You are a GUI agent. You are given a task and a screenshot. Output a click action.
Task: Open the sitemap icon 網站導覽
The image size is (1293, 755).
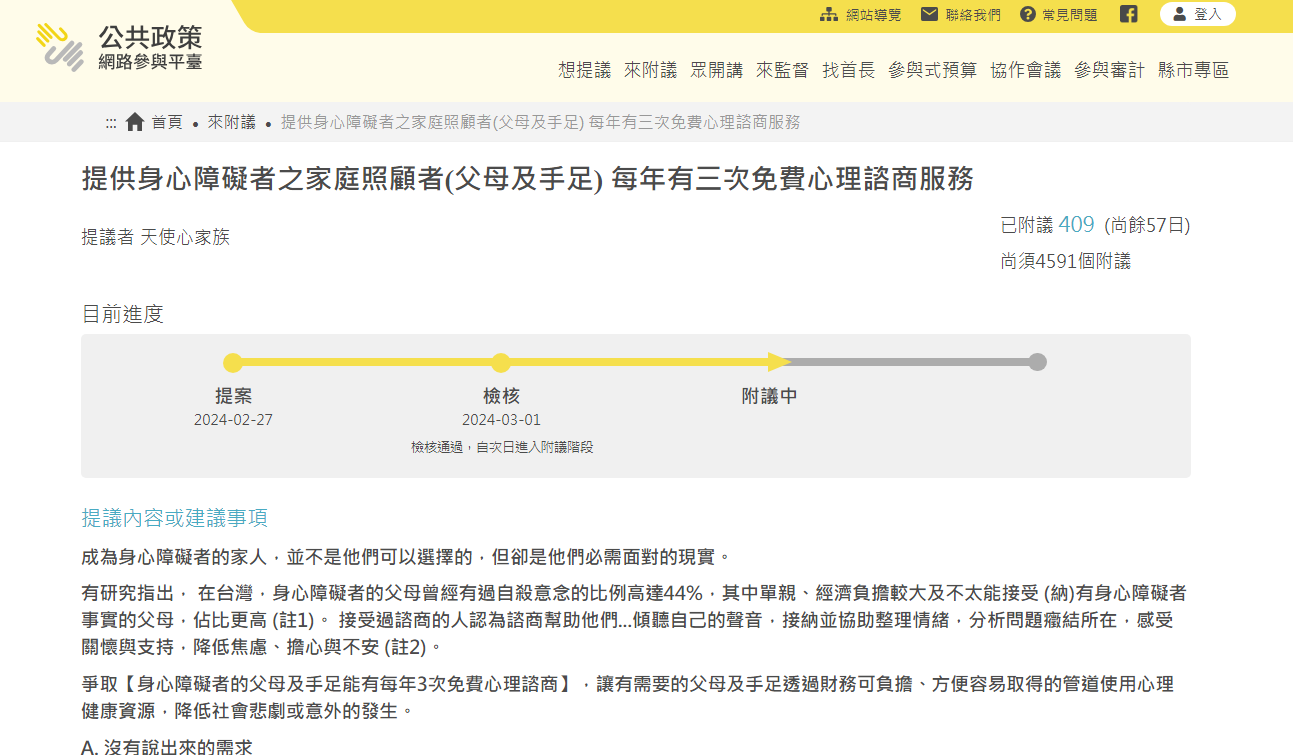(x=829, y=14)
